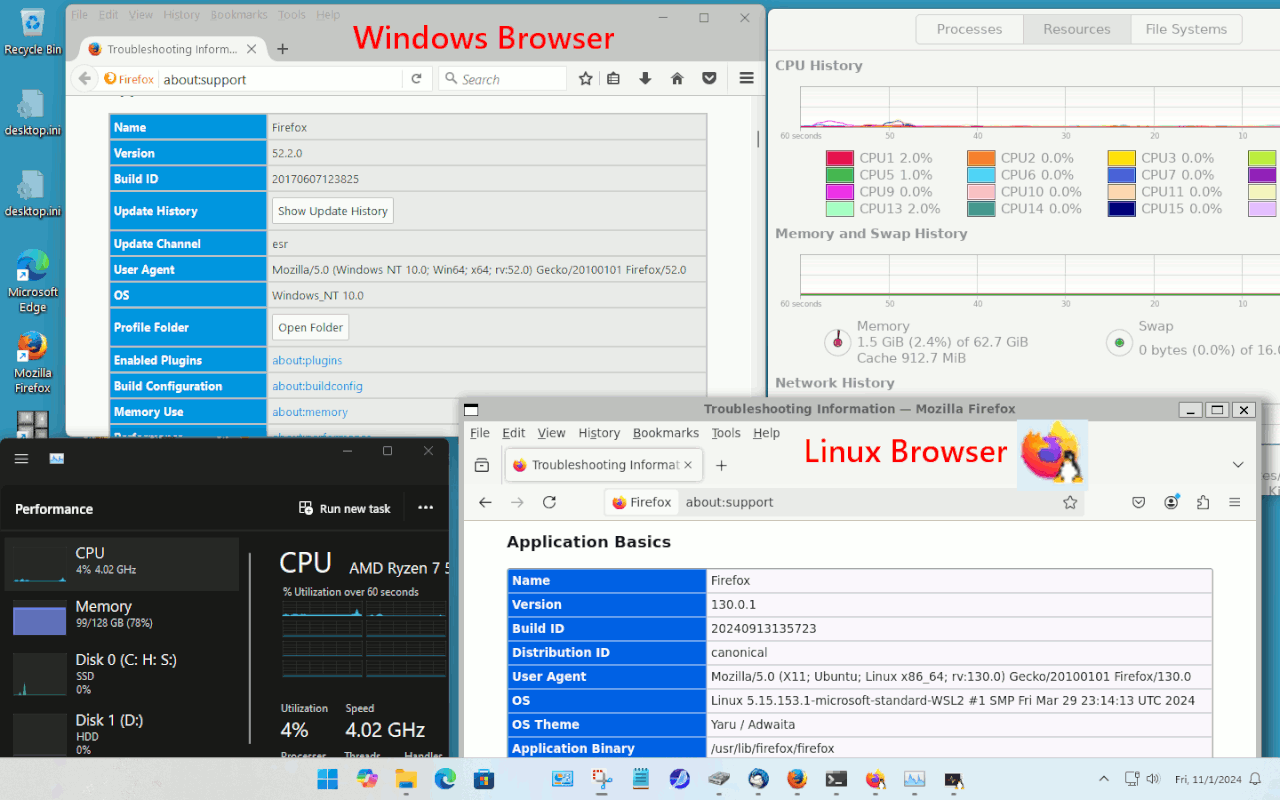The image size is (1280, 800).
Task: Open account icon in Linux Firefox toolbar
Action: (x=1171, y=502)
